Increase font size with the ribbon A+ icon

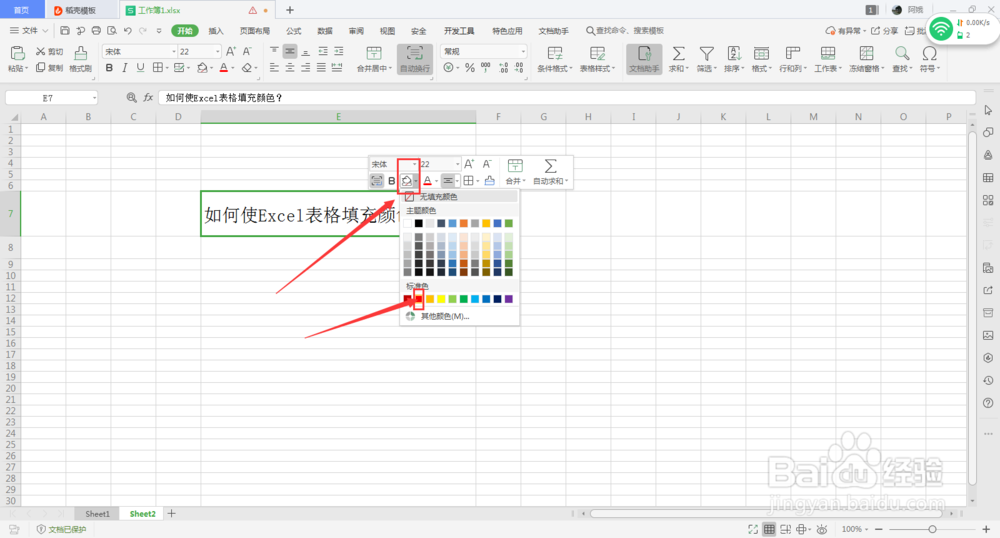click(231, 52)
